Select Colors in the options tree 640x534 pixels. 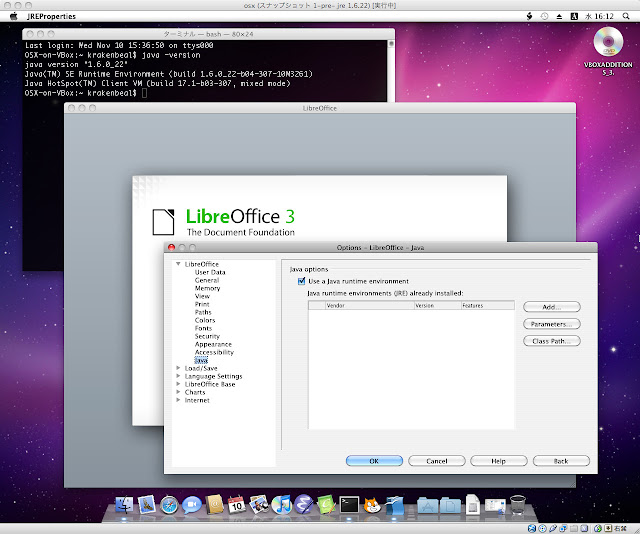tap(205, 320)
